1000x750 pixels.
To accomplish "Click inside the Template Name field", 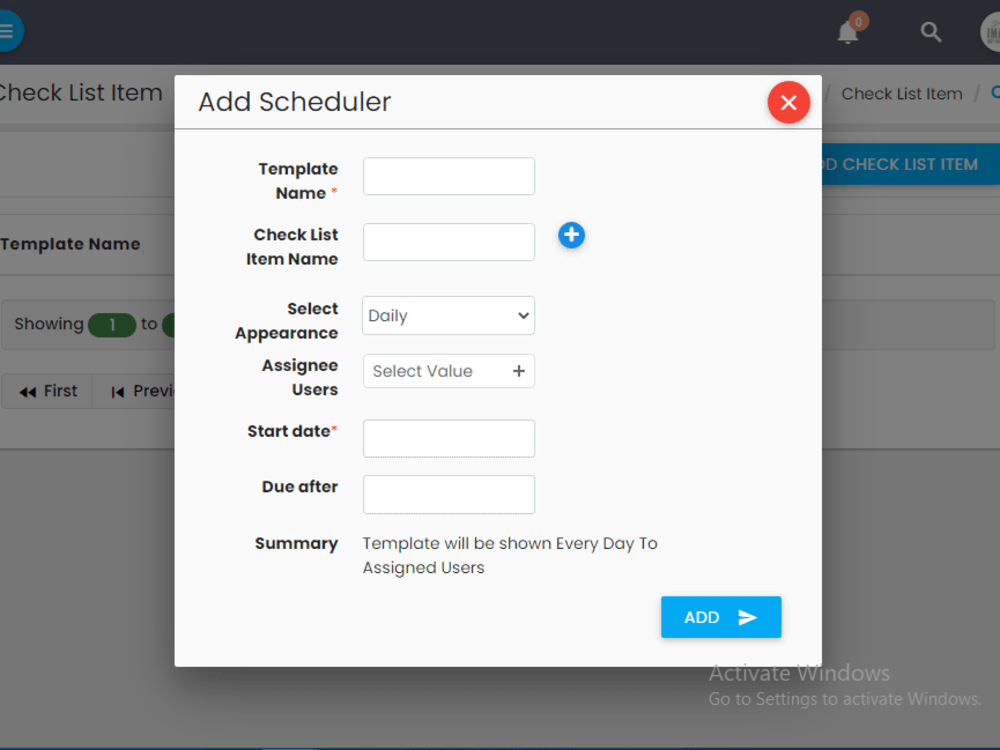I will [x=448, y=176].
